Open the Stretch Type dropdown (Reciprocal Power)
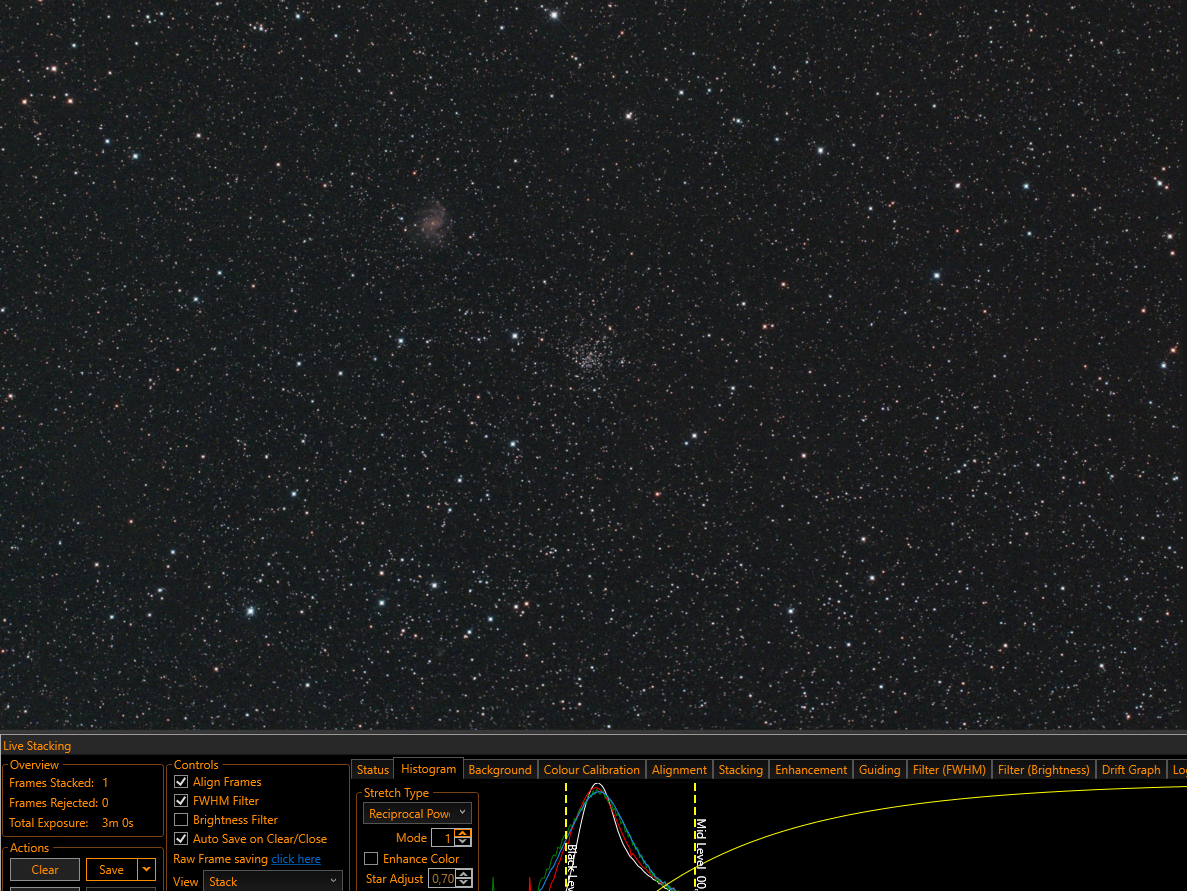This screenshot has height=891, width=1187. 418,813
